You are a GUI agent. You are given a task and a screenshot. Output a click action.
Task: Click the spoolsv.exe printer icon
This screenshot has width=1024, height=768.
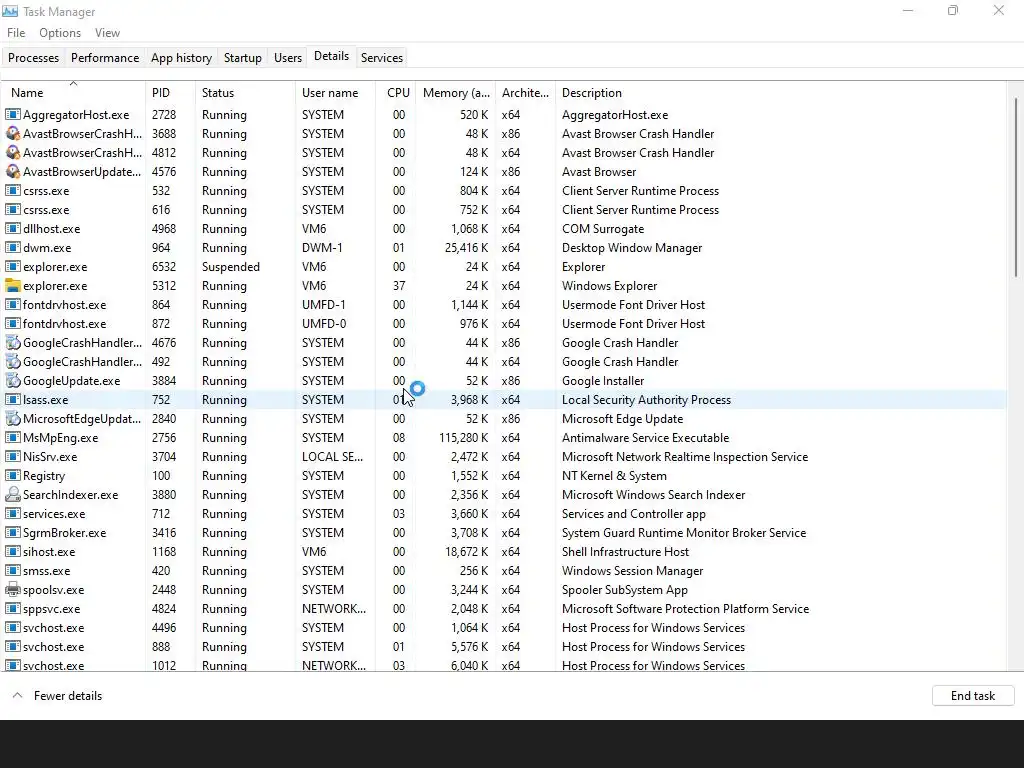[x=12, y=590]
